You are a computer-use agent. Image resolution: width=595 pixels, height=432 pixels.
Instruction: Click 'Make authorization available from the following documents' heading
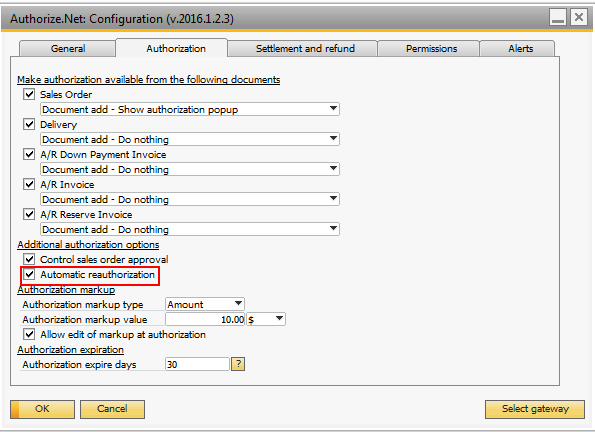click(x=149, y=80)
